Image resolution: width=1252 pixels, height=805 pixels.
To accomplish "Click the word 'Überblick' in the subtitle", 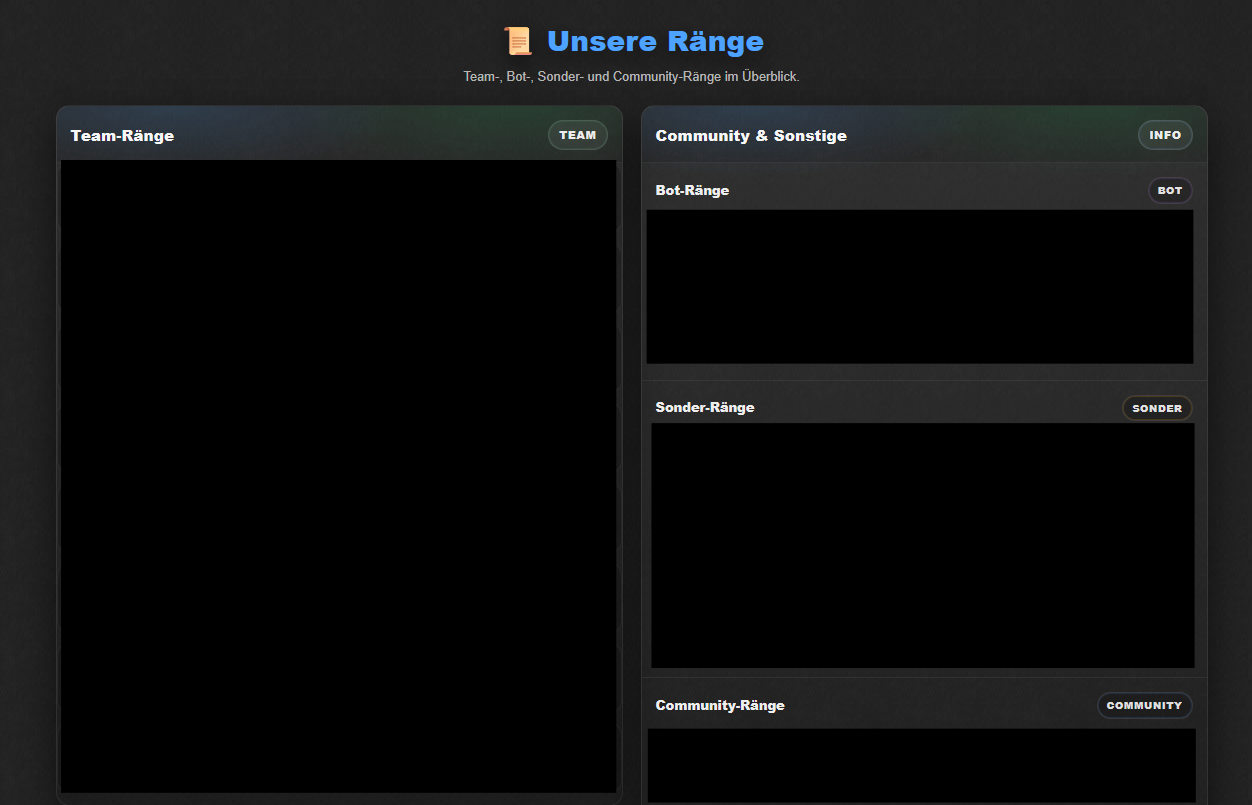I will click(x=770, y=77).
